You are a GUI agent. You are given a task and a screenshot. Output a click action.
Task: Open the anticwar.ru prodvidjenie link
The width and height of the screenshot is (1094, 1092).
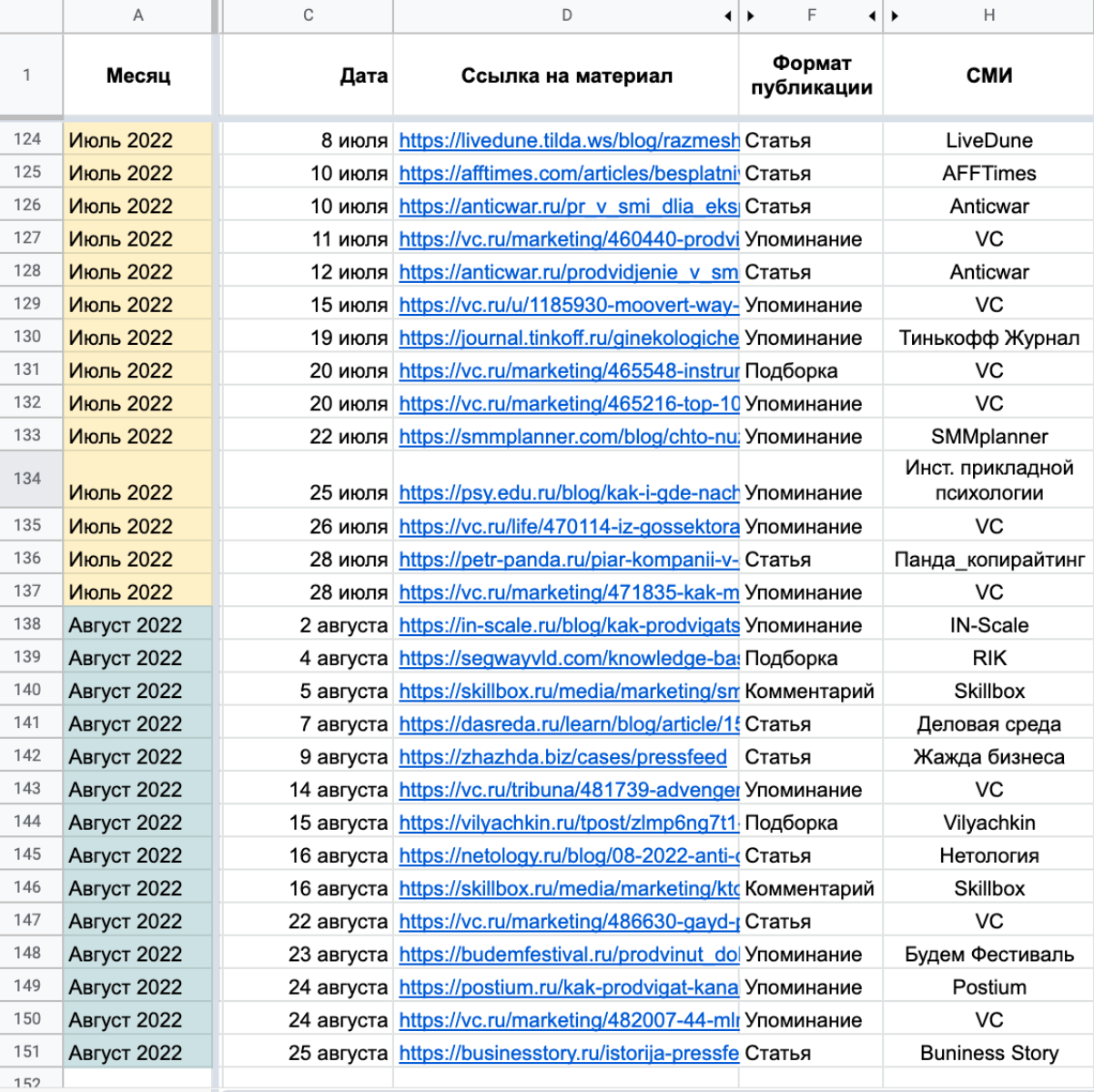tap(569, 272)
